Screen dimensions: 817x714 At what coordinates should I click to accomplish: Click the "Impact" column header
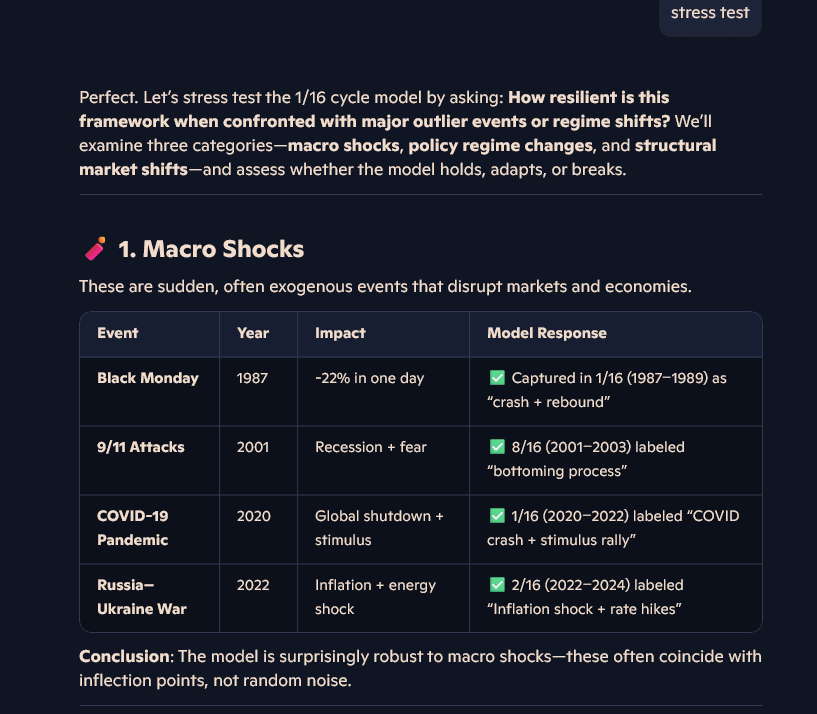click(x=340, y=333)
